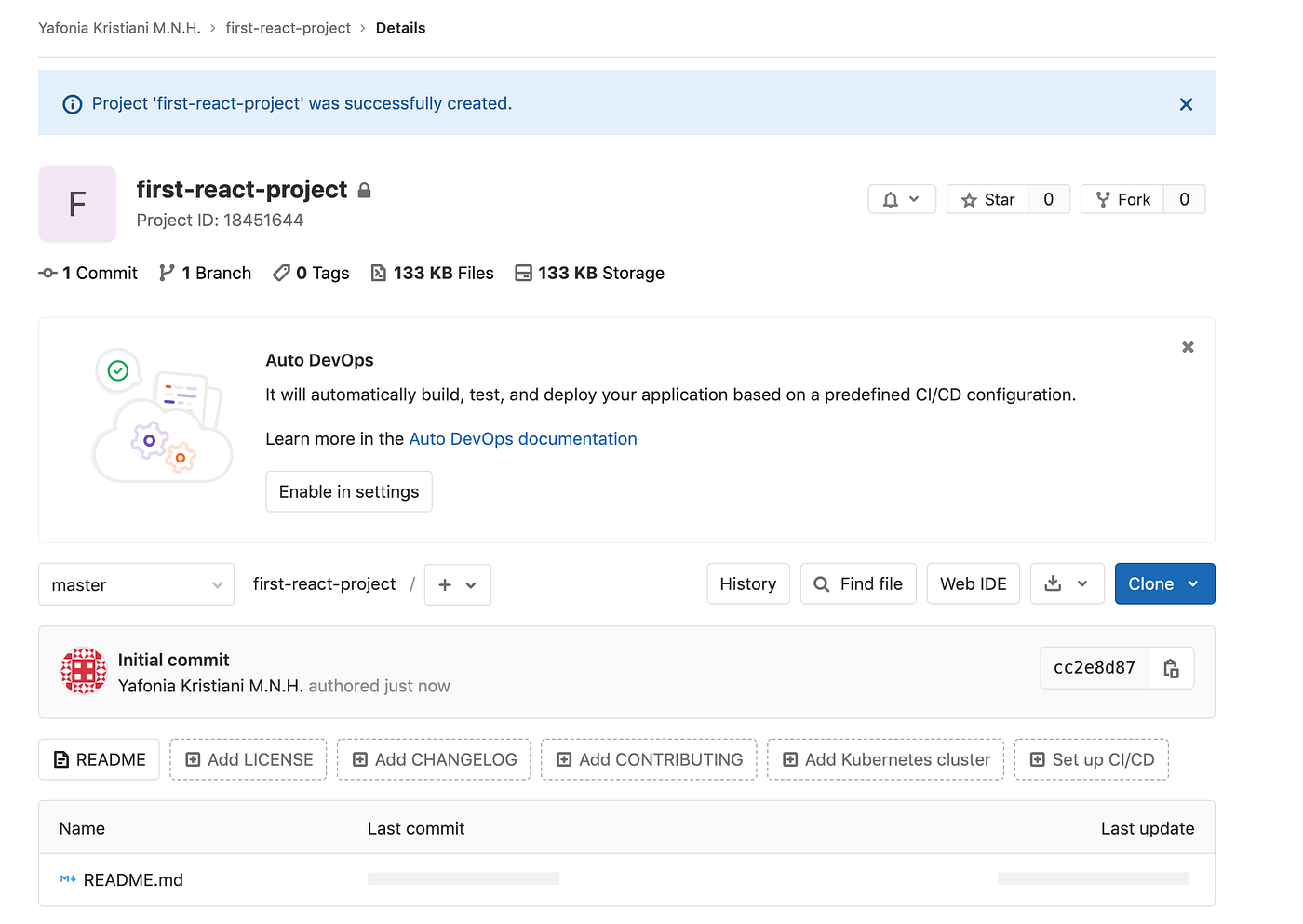Open the README.md file

[x=133, y=880]
